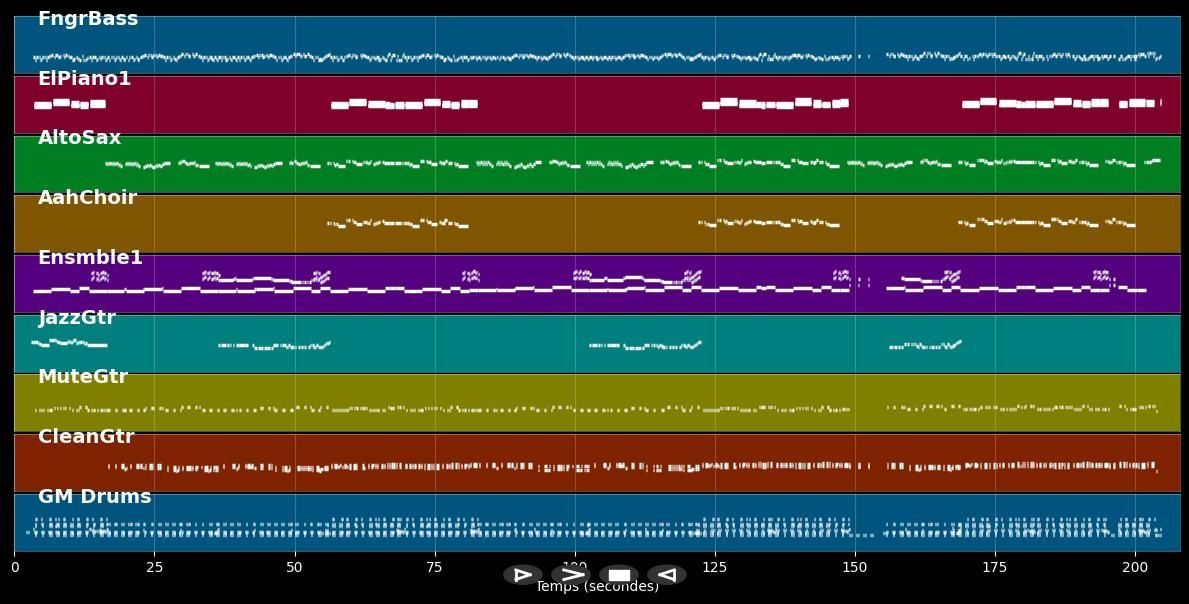Click the 0 second tick label
Image resolution: width=1189 pixels, height=604 pixels.
(x=14, y=568)
